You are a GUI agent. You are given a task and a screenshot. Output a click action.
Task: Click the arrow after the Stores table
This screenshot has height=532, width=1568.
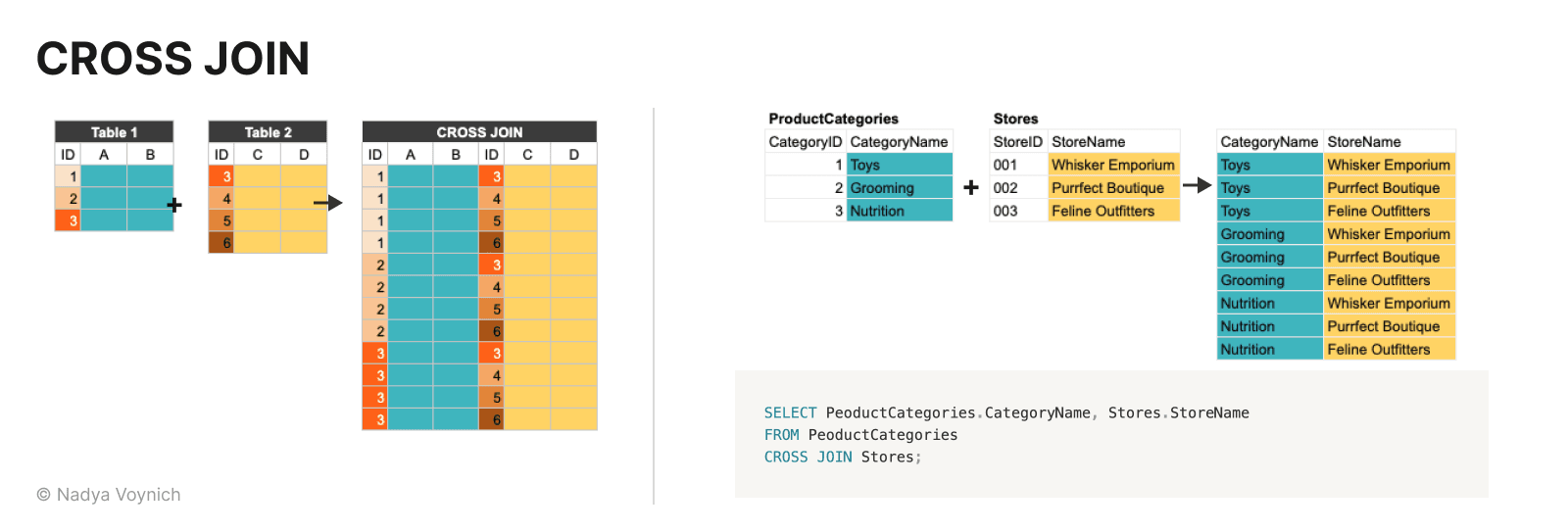pyautogui.click(x=1197, y=185)
